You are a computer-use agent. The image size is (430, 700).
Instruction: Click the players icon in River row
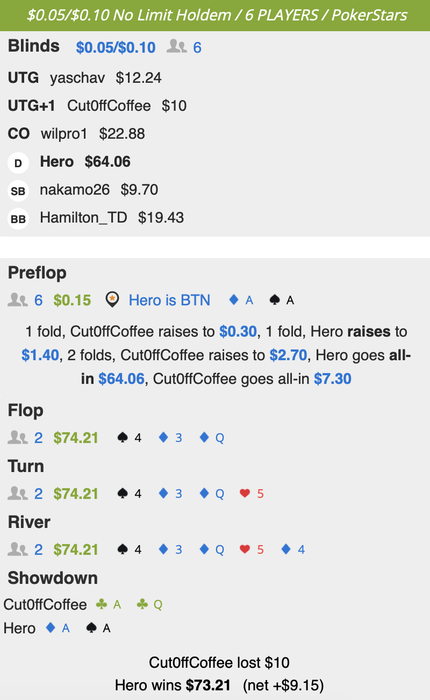coord(18,549)
